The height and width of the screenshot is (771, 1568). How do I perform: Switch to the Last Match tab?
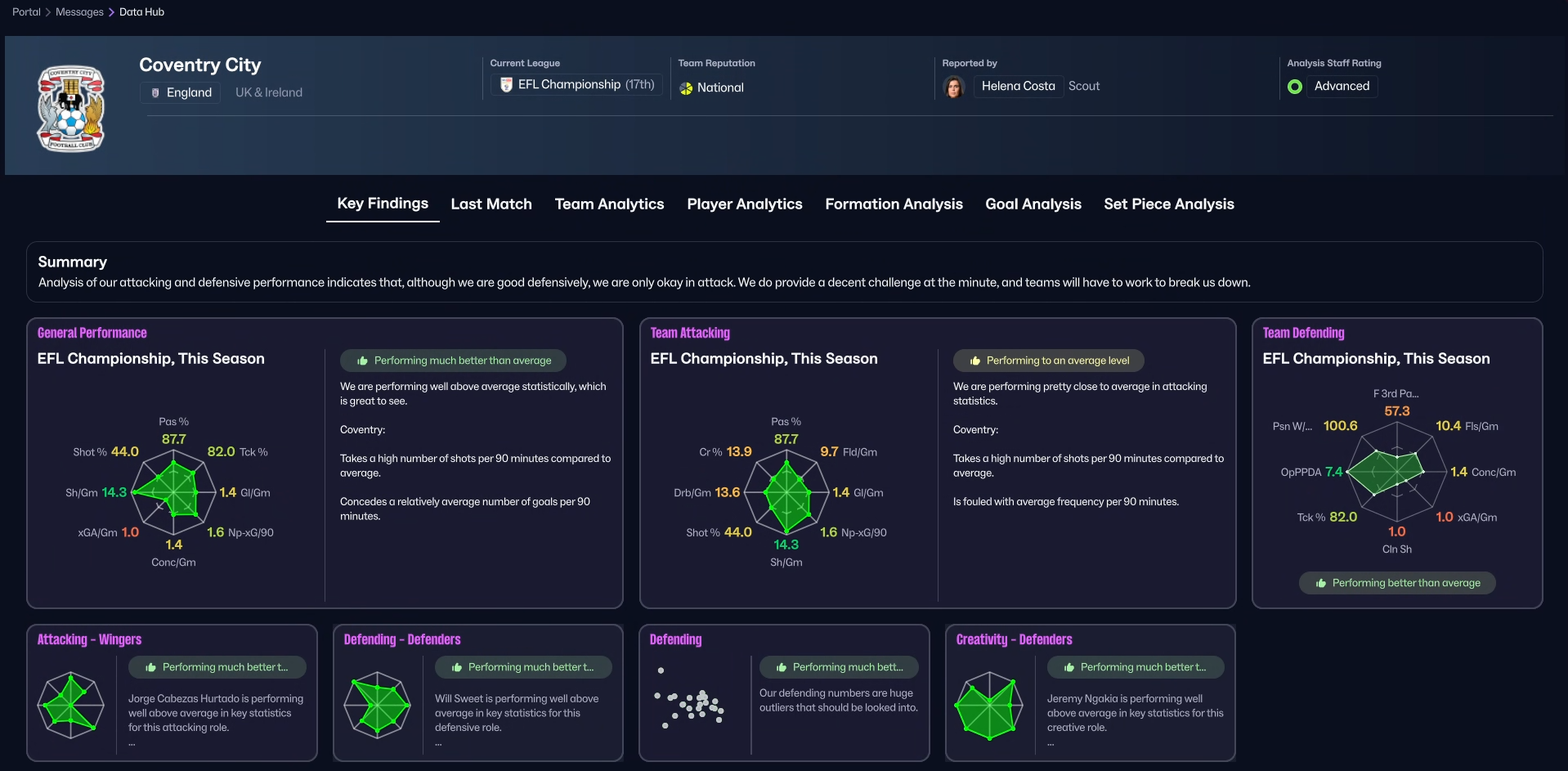tap(491, 204)
